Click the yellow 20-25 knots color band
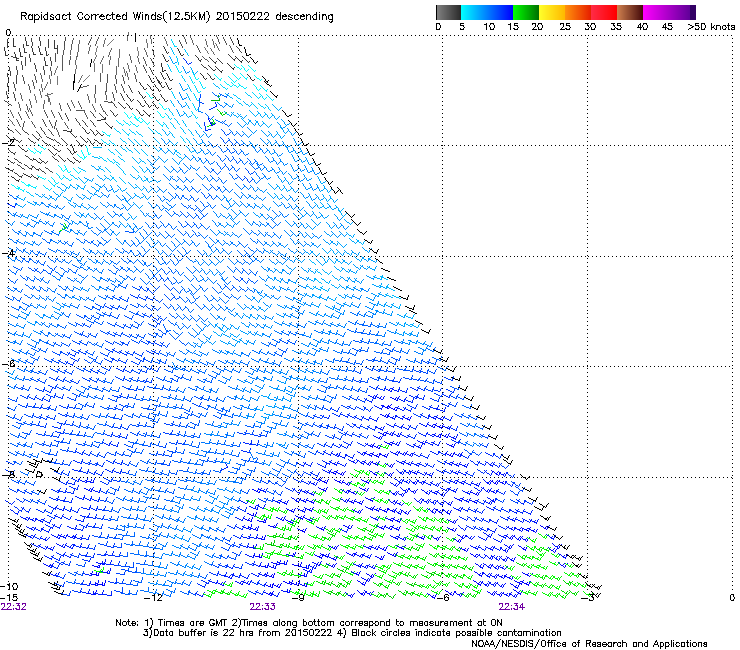Viewport: 740px width, 650px height. coord(552,12)
